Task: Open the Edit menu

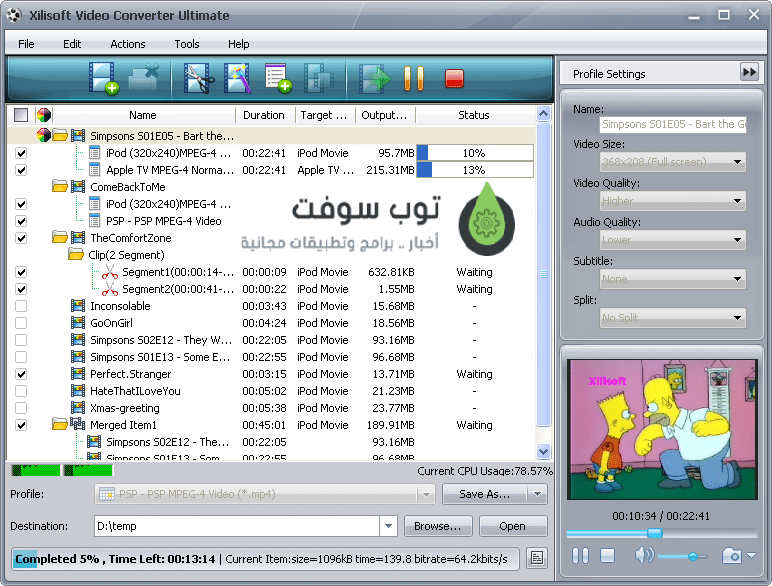Action: pyautogui.click(x=72, y=44)
